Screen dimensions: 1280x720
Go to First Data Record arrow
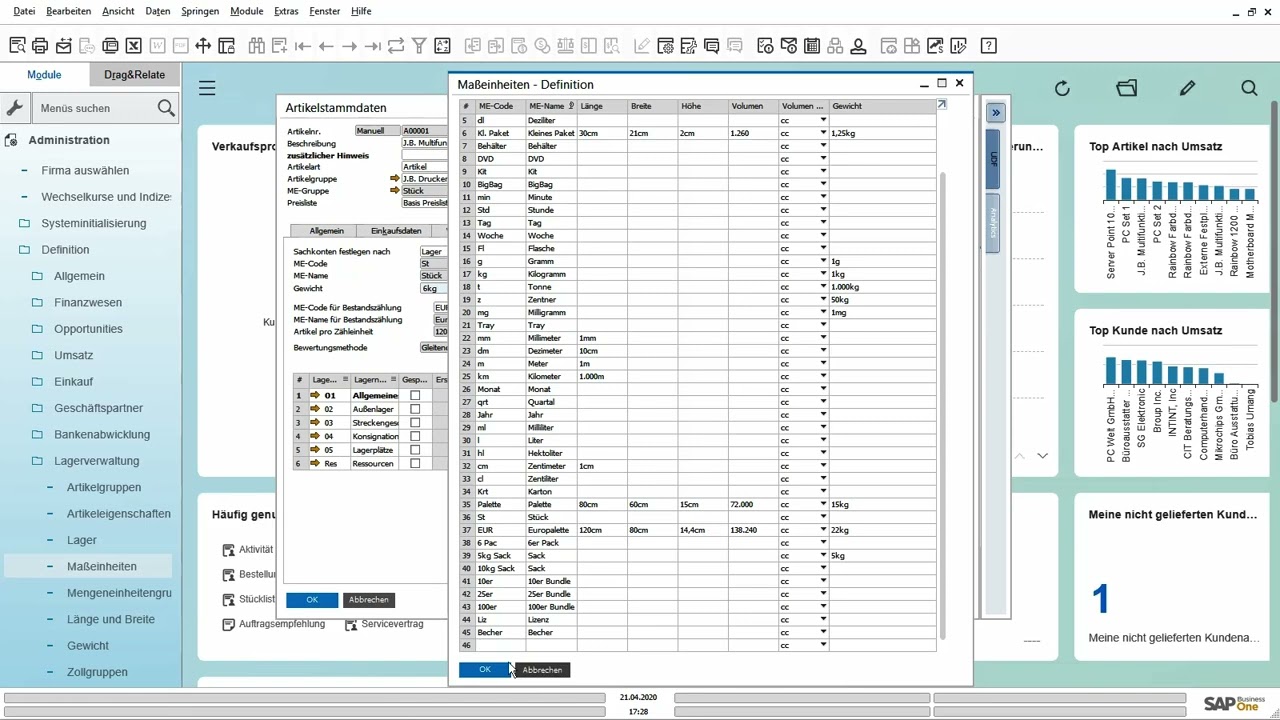pos(302,46)
